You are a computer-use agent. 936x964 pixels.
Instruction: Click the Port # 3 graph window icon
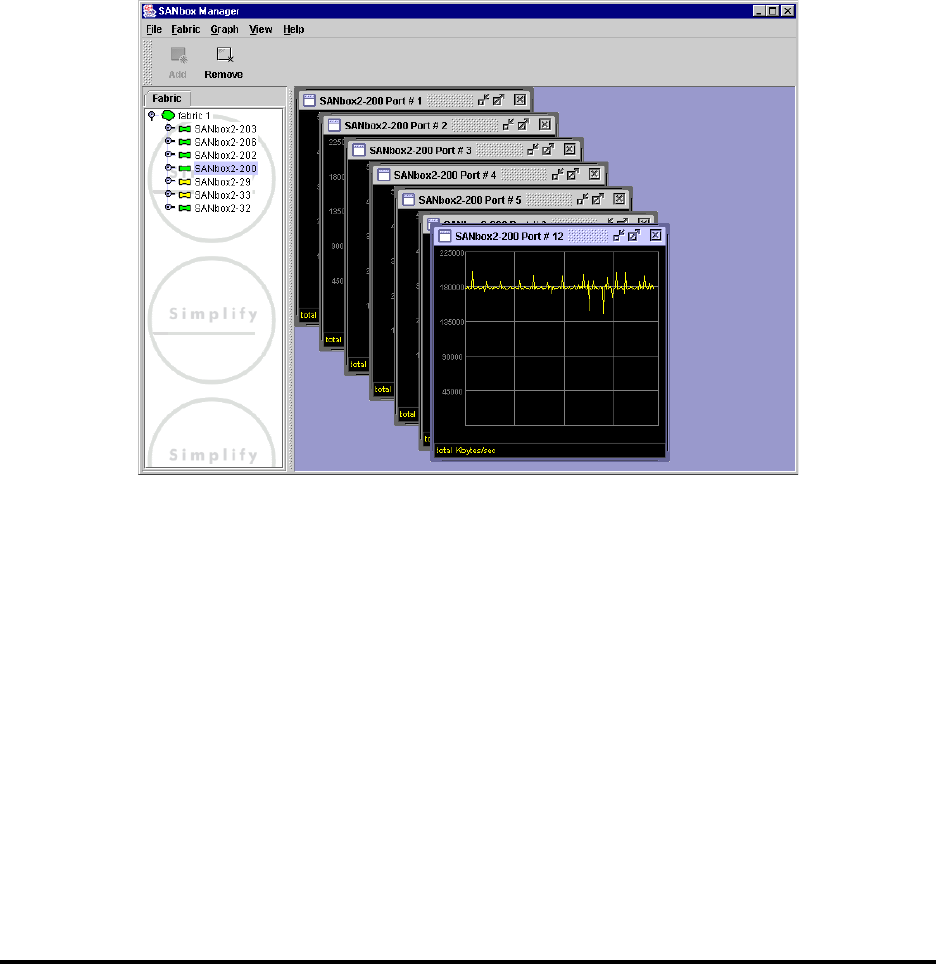[x=359, y=150]
